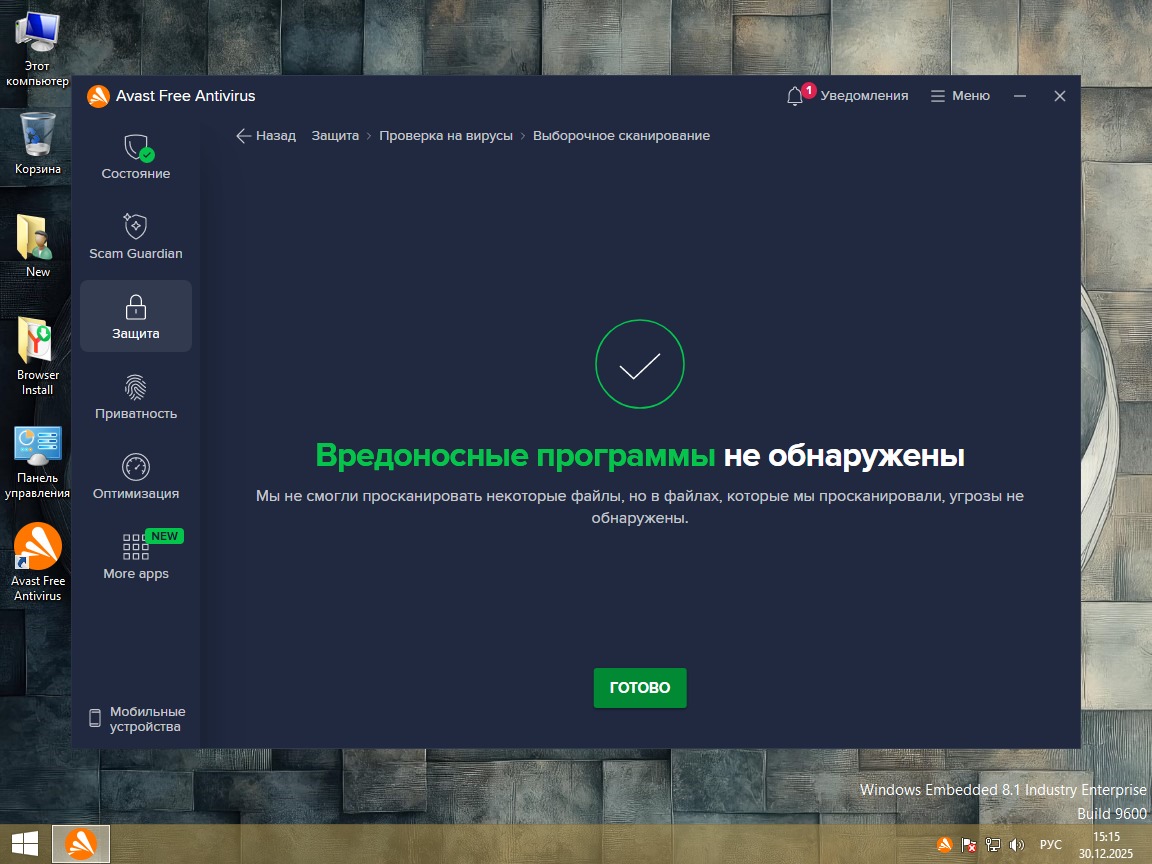Select the Панель управления desktop icon

pos(38,447)
